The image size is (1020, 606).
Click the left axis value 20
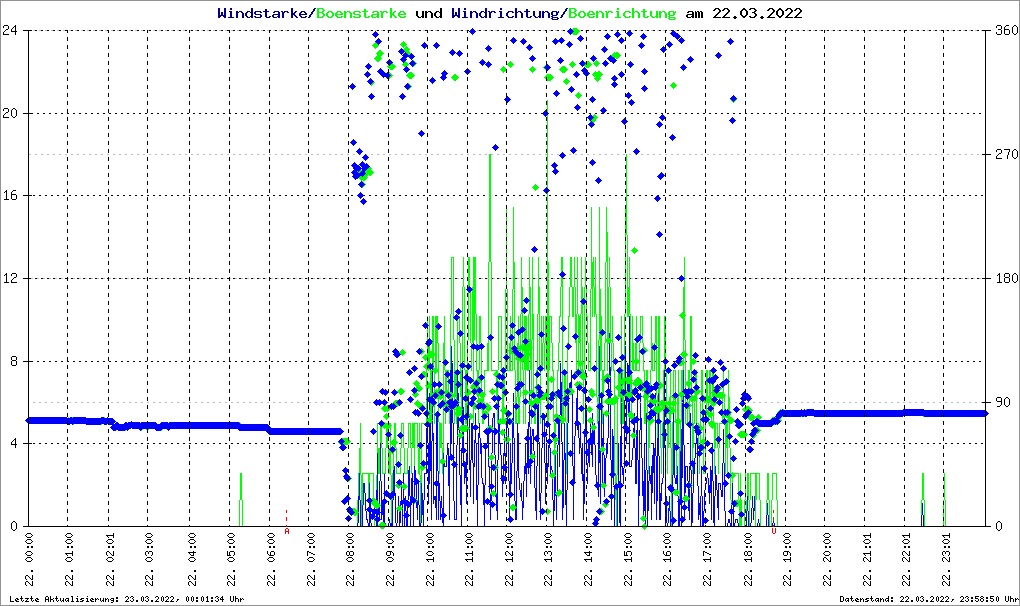tap(10, 113)
